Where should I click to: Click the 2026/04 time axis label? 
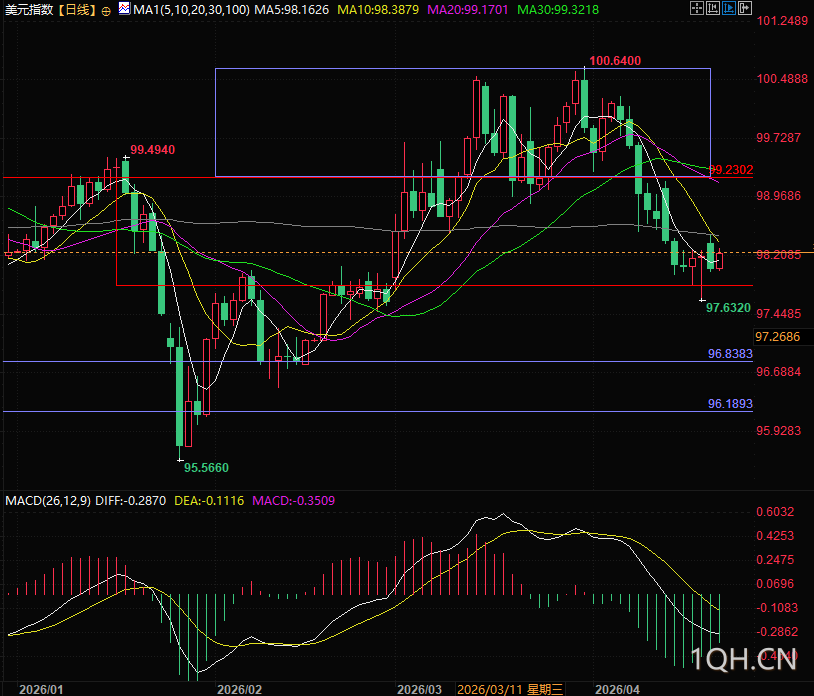click(617, 690)
